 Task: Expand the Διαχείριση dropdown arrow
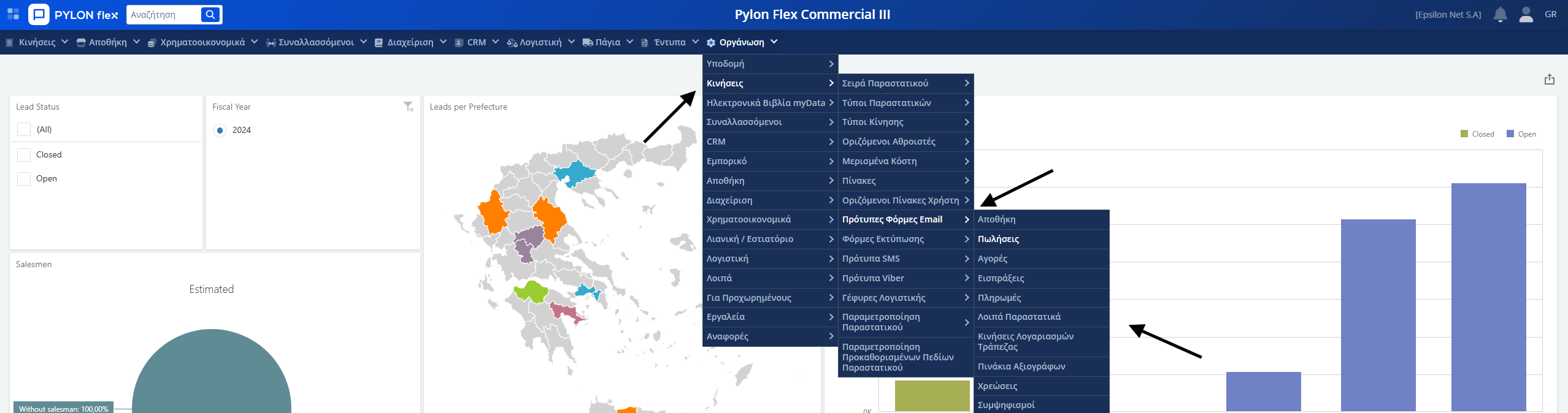tap(443, 42)
